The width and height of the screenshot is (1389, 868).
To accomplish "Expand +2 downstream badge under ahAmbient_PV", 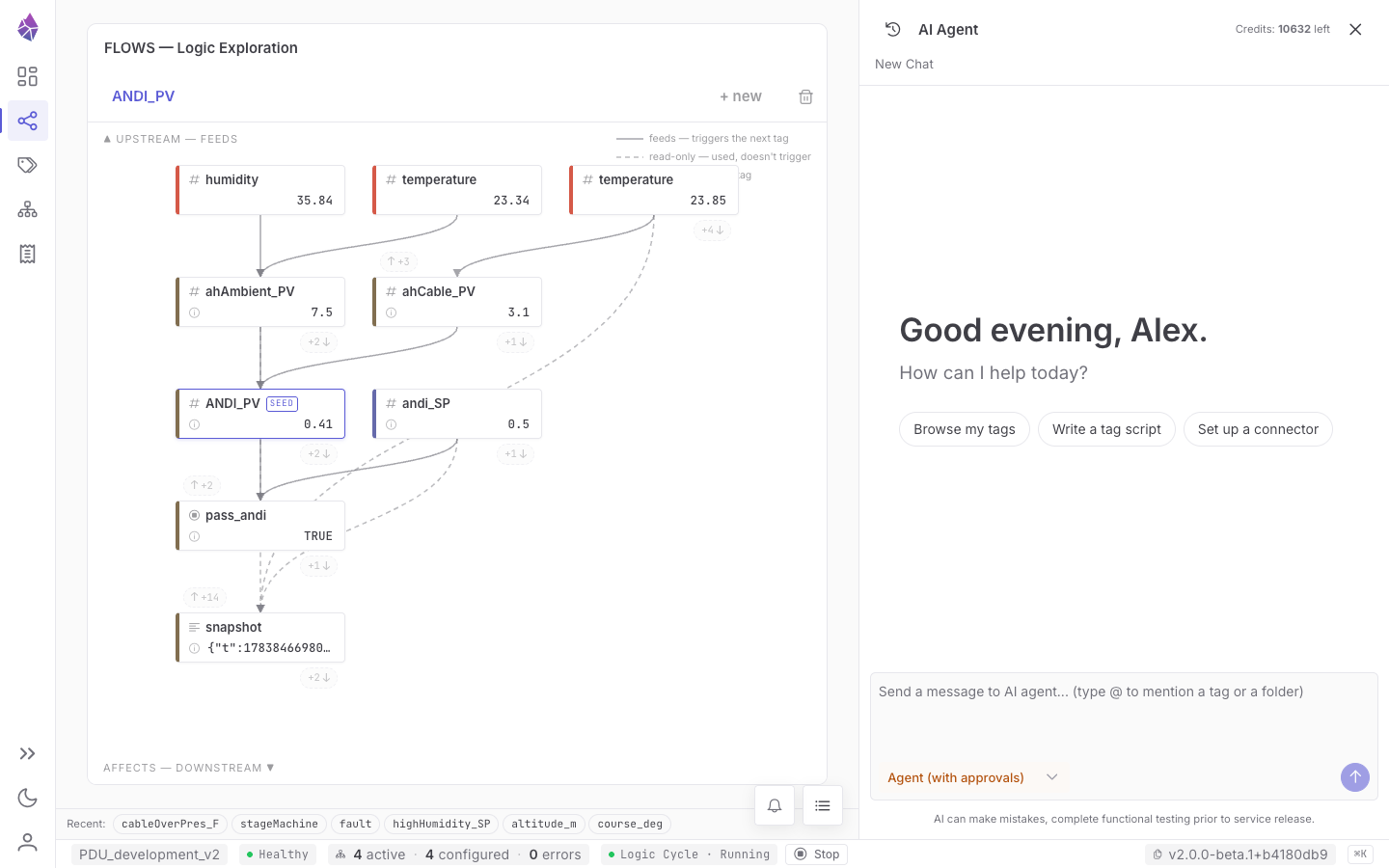I will pos(319,342).
